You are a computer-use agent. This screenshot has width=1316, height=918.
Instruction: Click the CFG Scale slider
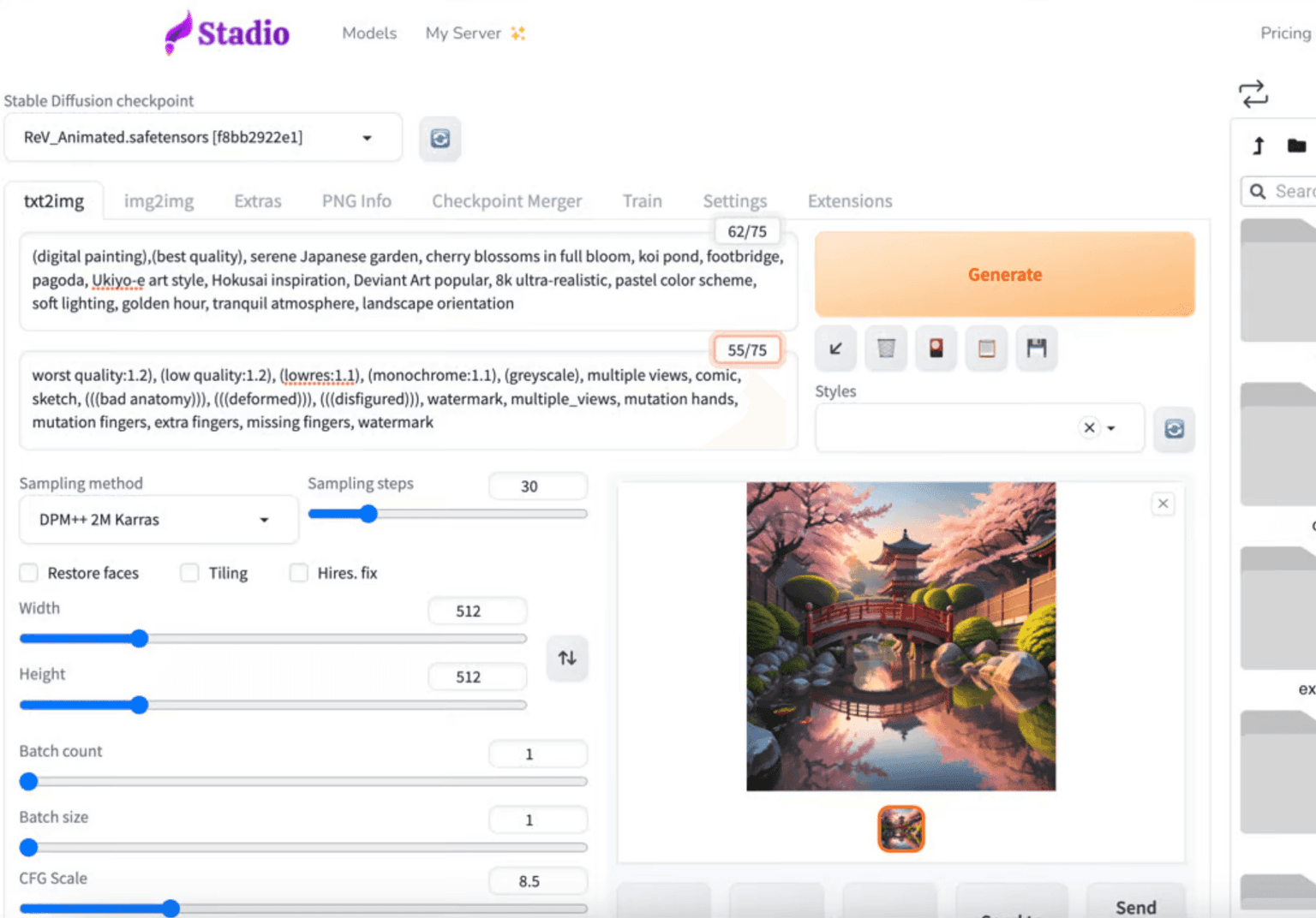click(303, 909)
